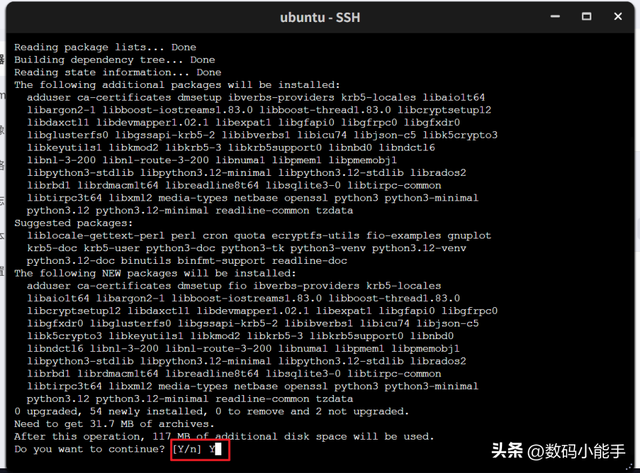The width and height of the screenshot is (640, 473).
Task: Click 'fio-examples' in suggested packages
Action: pos(404,236)
